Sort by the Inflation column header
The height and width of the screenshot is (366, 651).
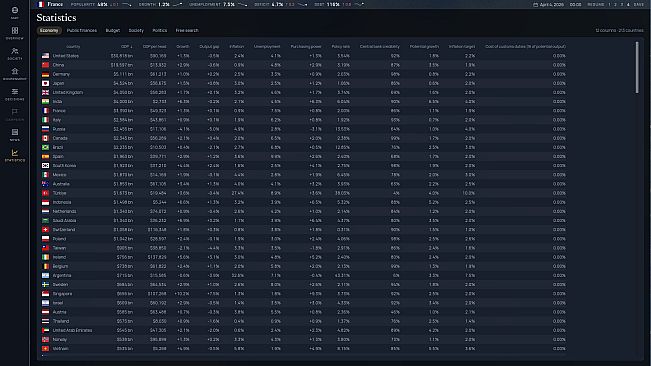[x=237, y=46]
